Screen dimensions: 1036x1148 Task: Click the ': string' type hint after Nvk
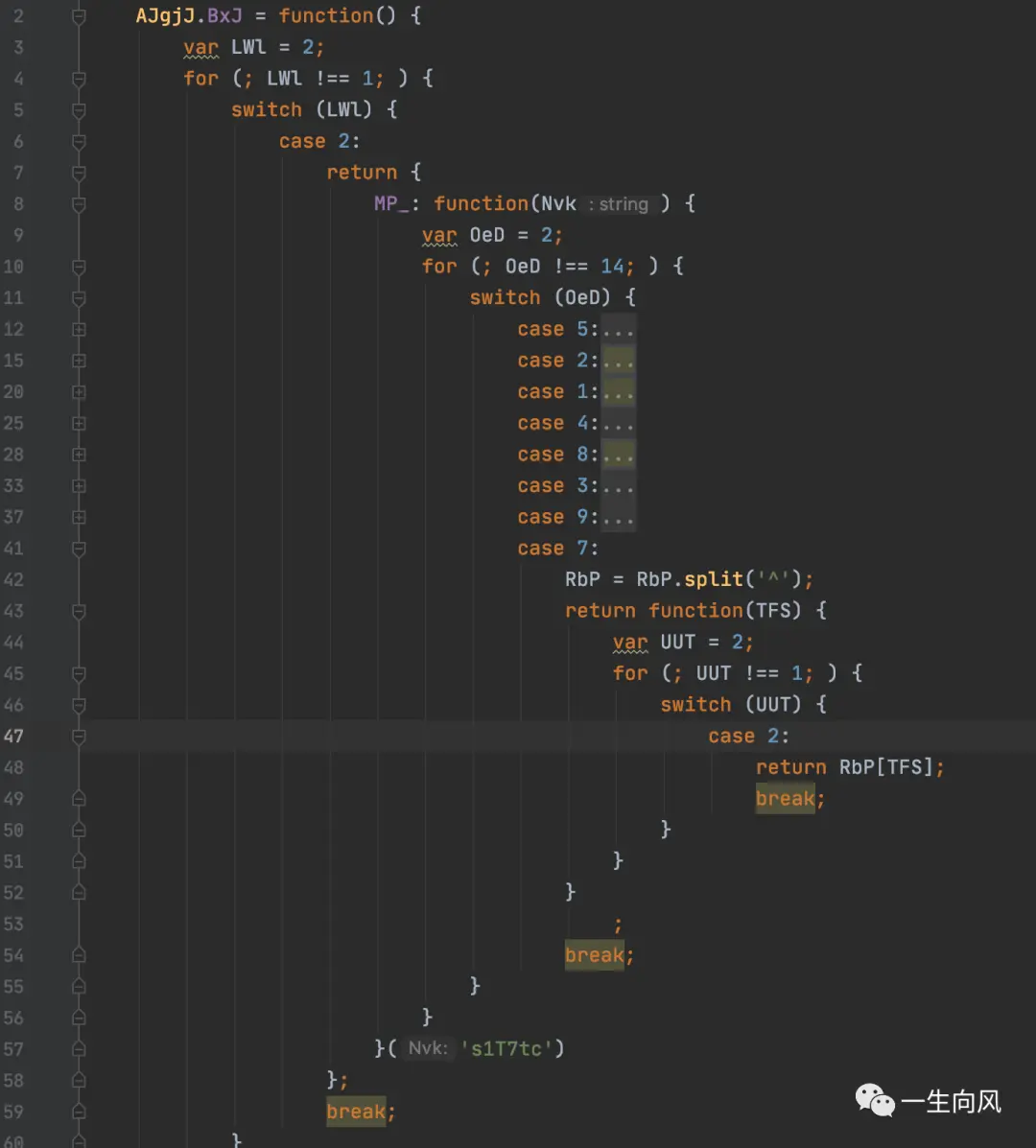click(619, 204)
